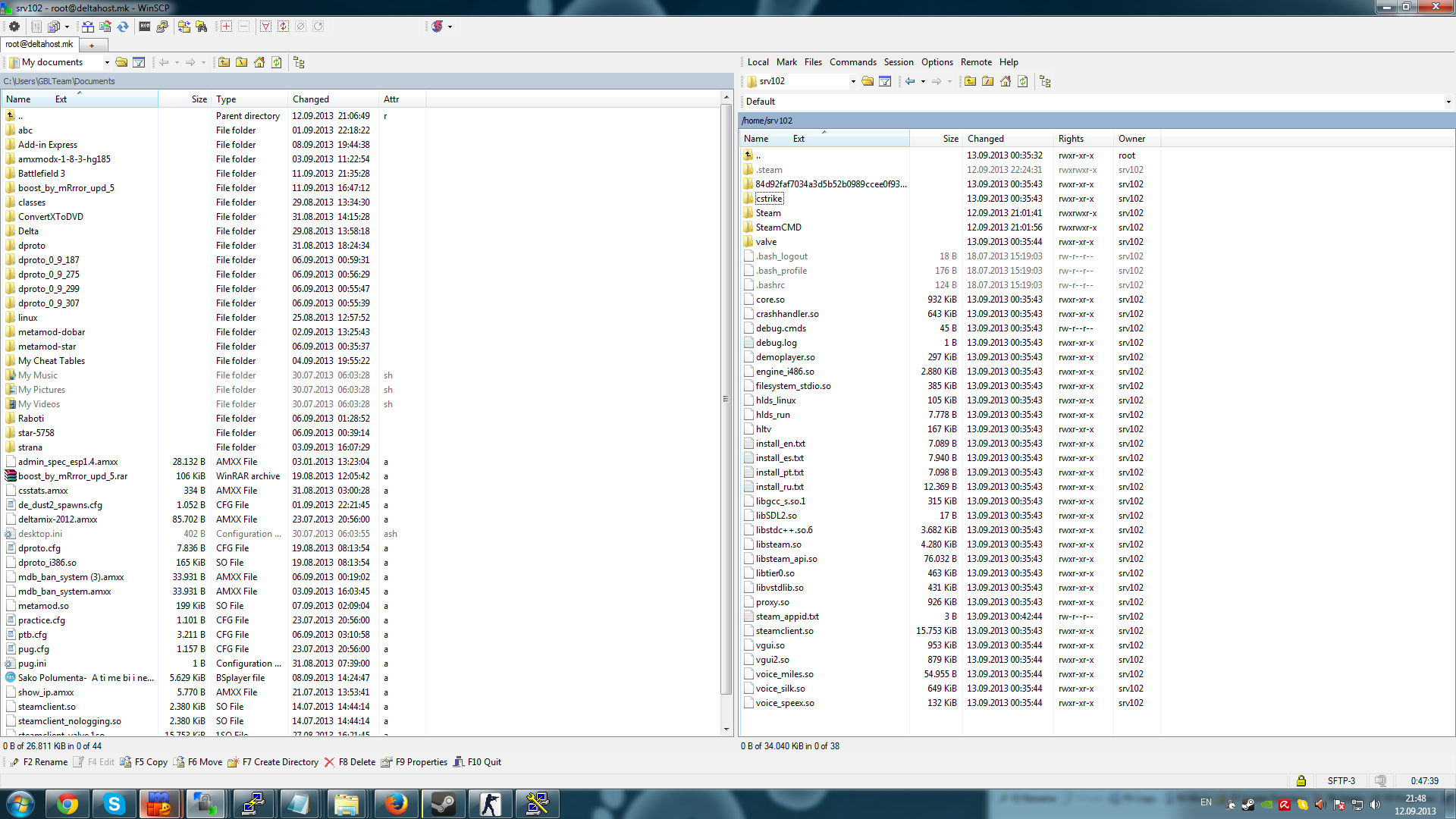Select hlds_run file in remote panel
The image size is (1456, 819).
coord(773,415)
